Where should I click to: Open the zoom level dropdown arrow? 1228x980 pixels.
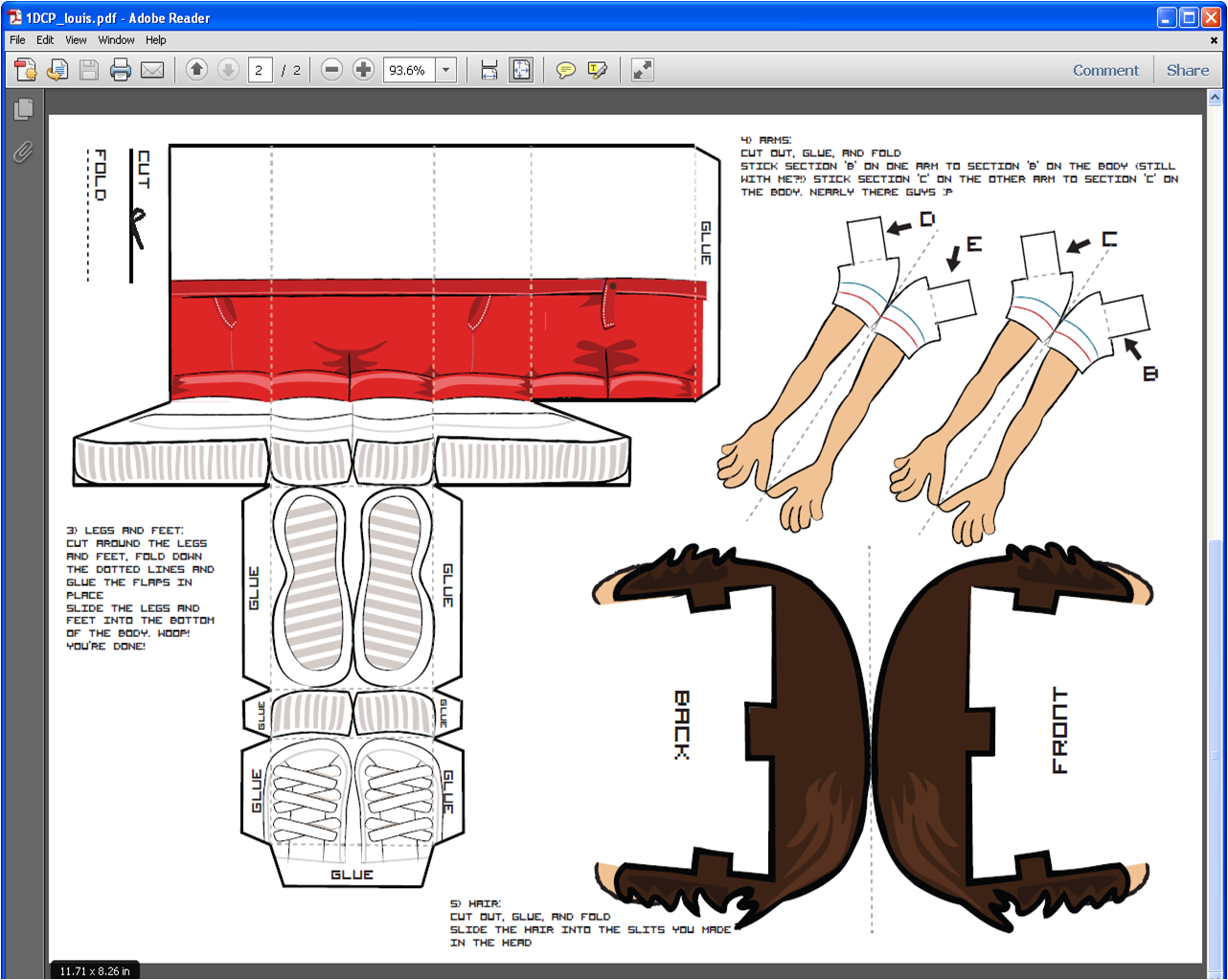(x=446, y=70)
